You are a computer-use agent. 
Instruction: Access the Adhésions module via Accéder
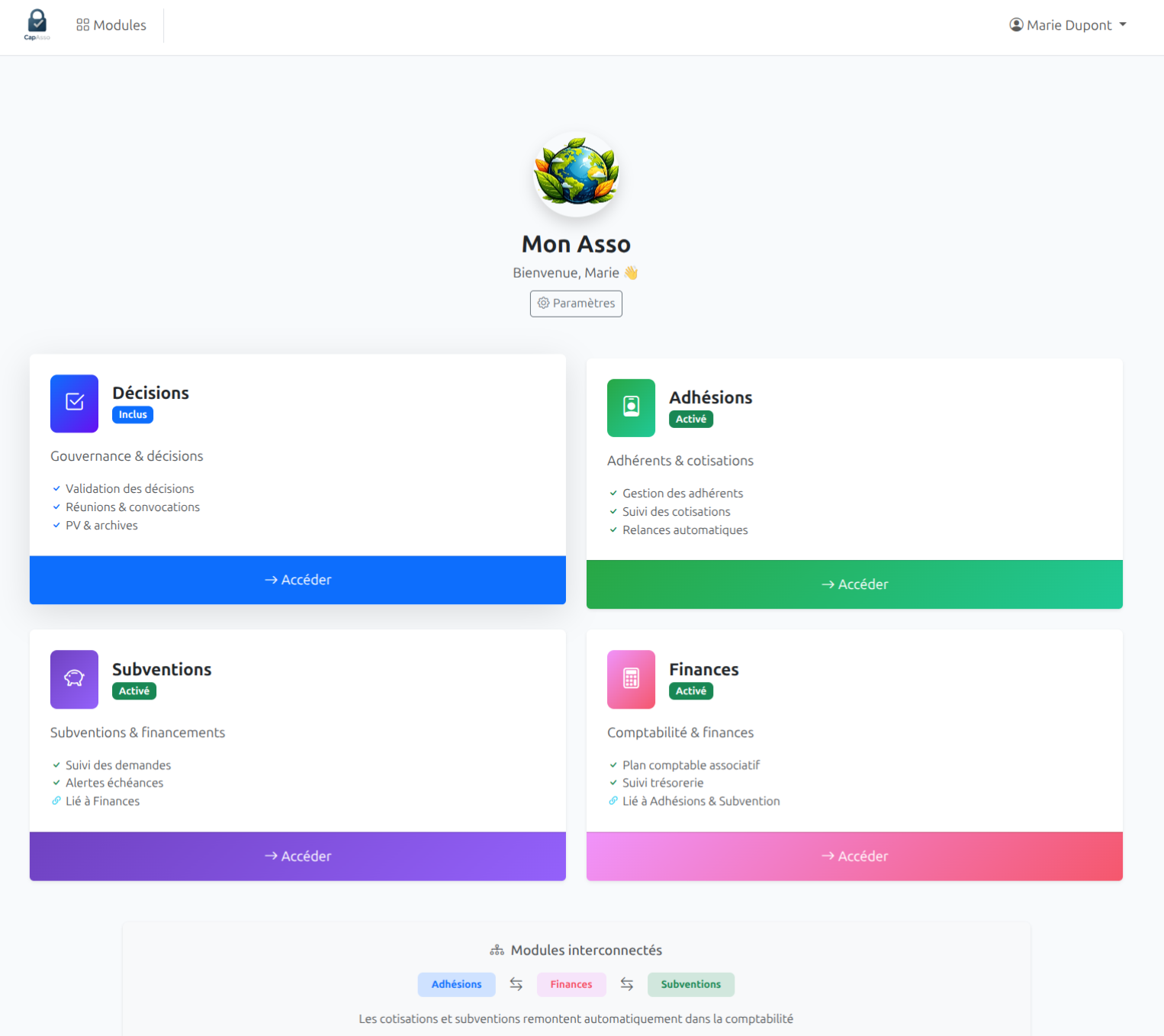854,584
